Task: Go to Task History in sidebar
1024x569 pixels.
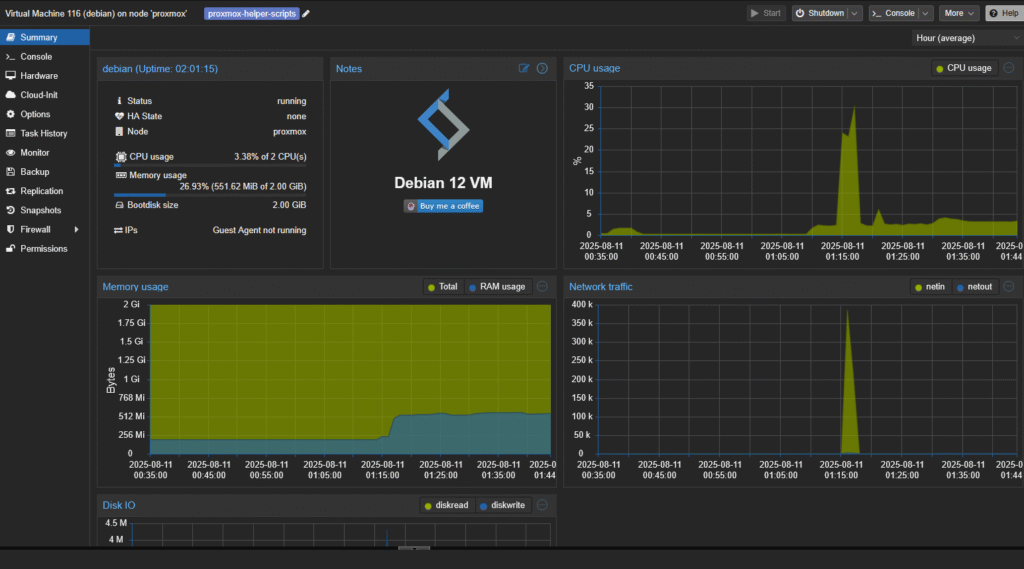Action: tap(43, 133)
